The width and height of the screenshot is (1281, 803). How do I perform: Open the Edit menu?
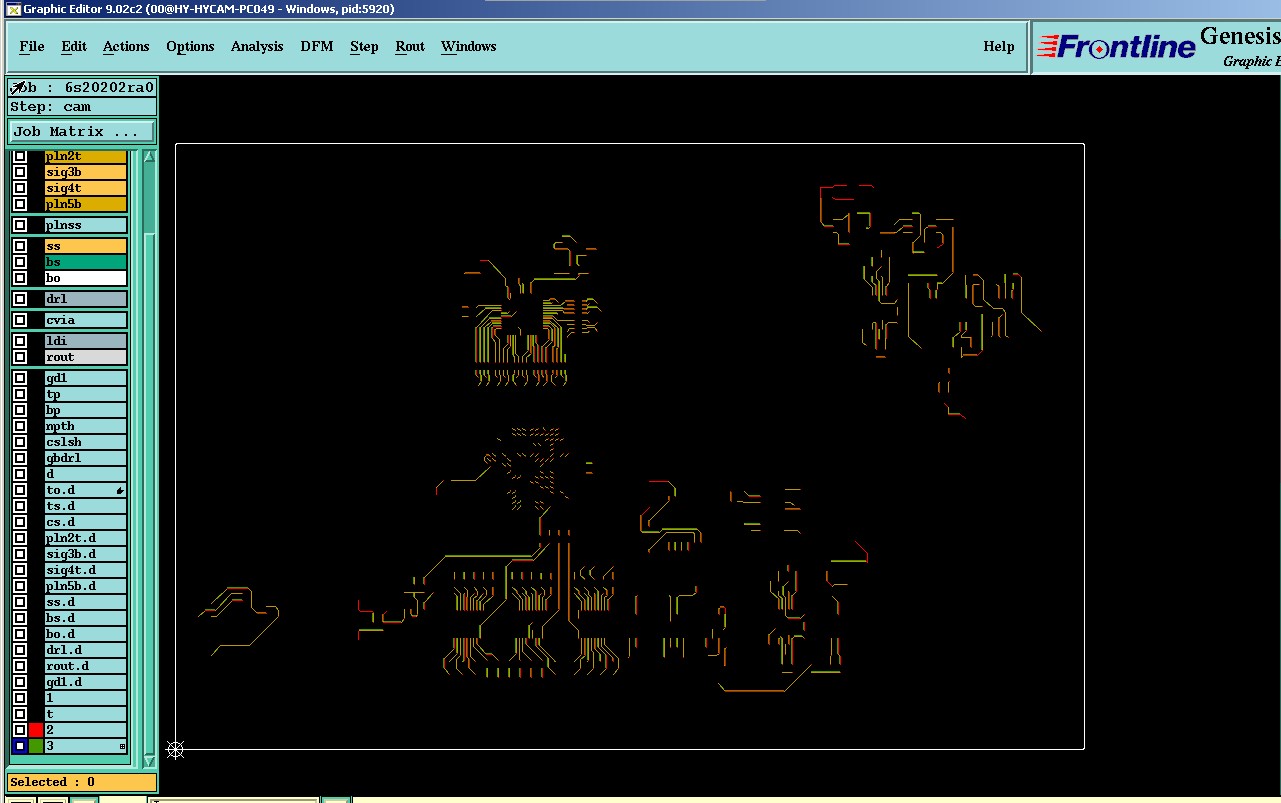point(74,46)
